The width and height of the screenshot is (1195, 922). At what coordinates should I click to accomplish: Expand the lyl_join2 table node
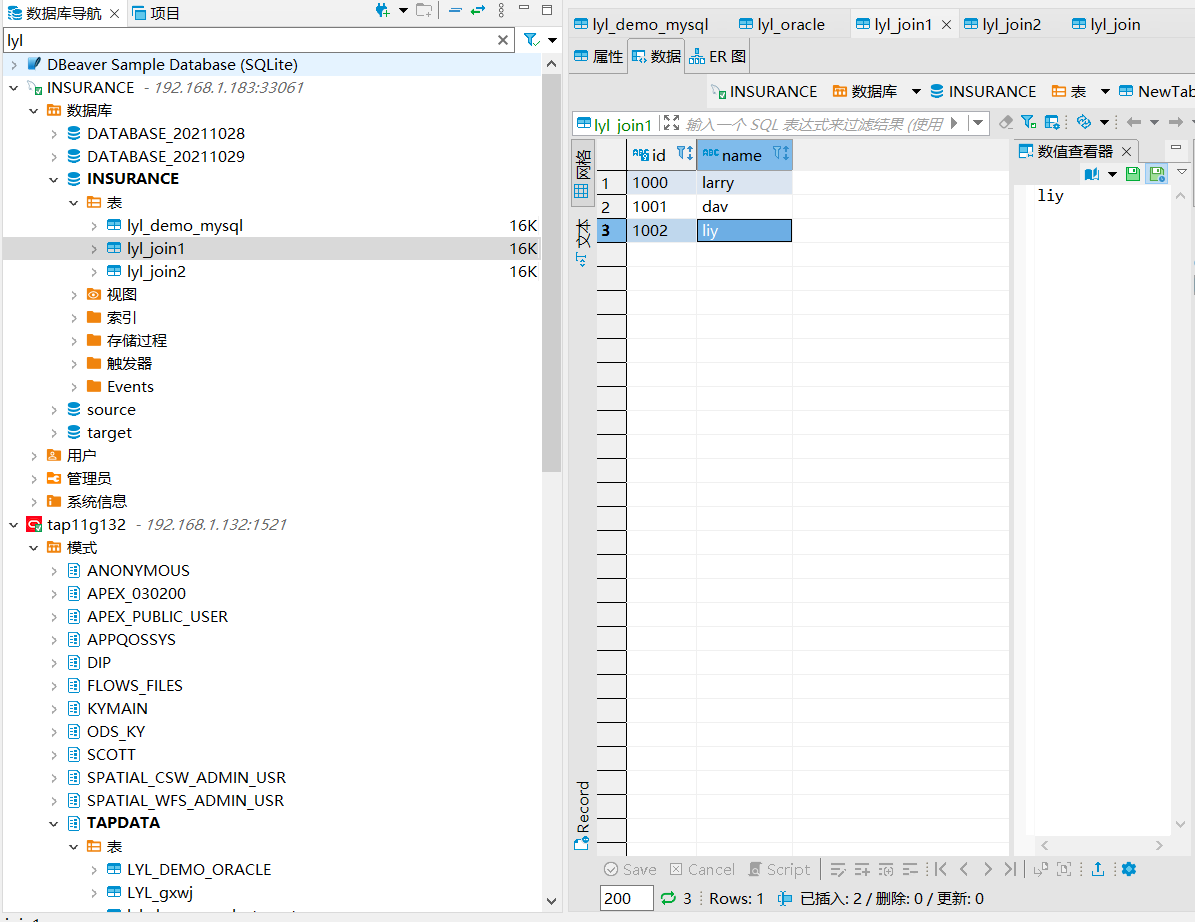pyautogui.click(x=94, y=271)
